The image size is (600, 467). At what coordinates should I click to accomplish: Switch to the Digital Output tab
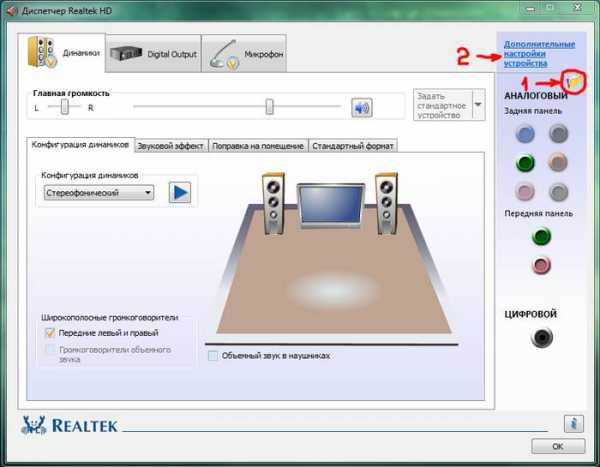pos(153,54)
